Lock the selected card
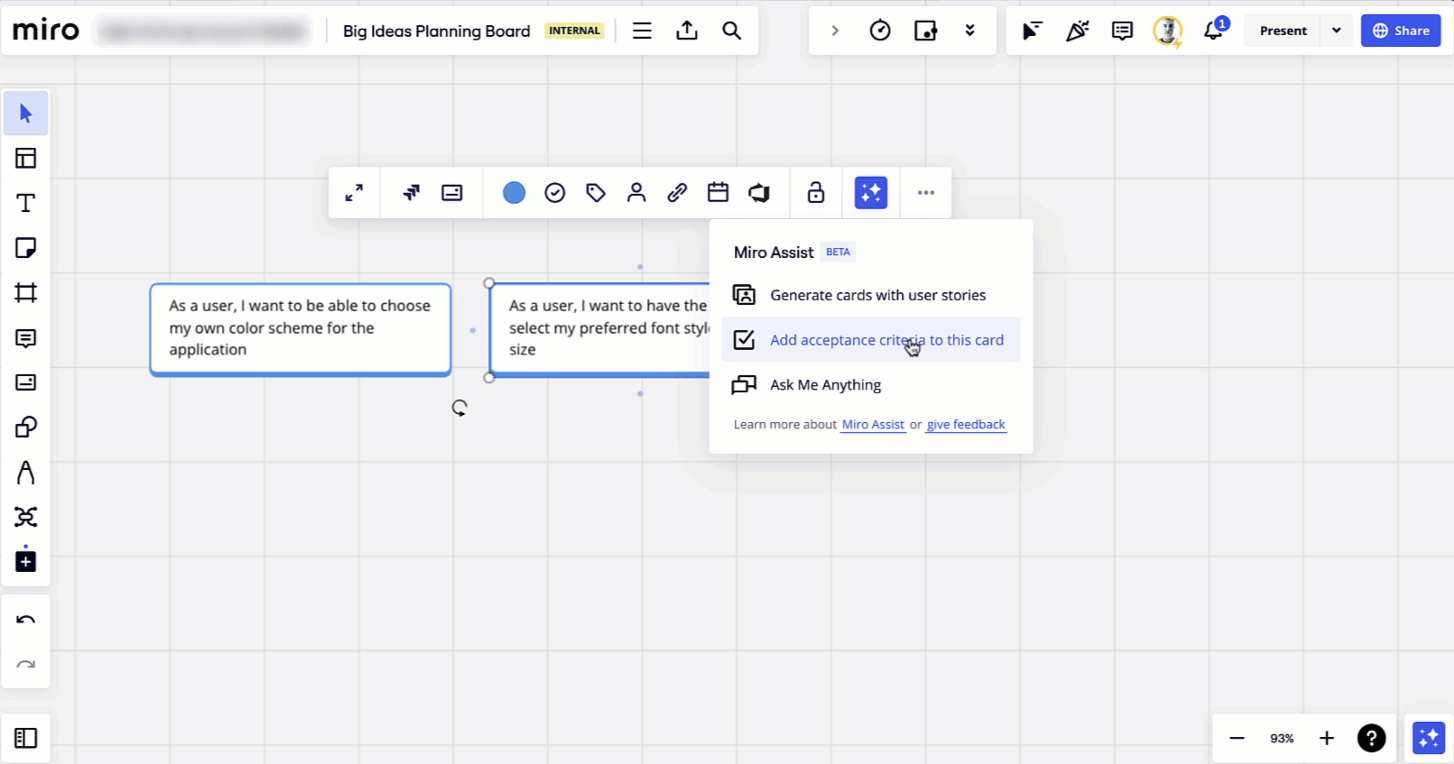Viewport: 1454px width, 764px height. (816, 193)
